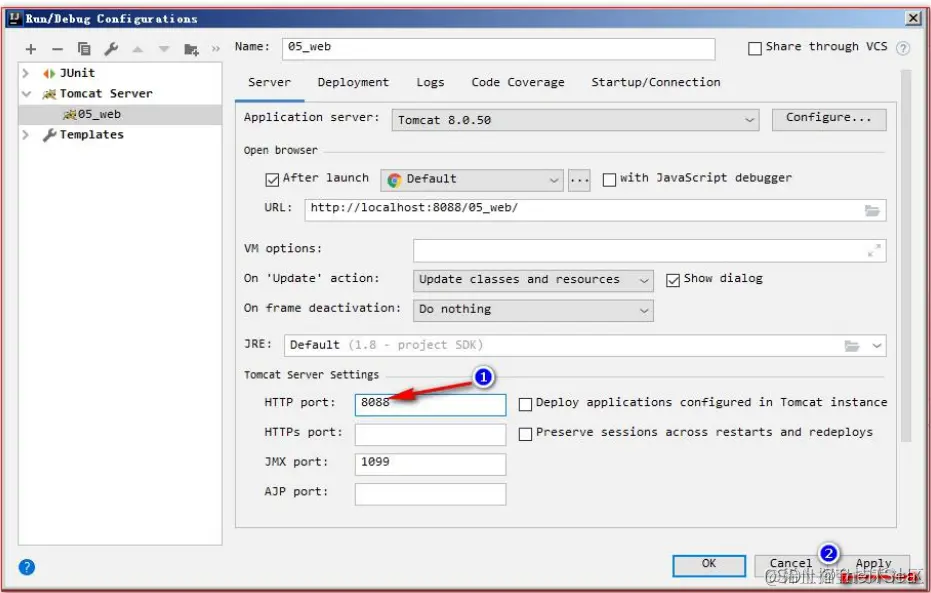Screen dimensions: 931x593
Task: Toggle Show dialog checkbox
Action: coord(673,280)
